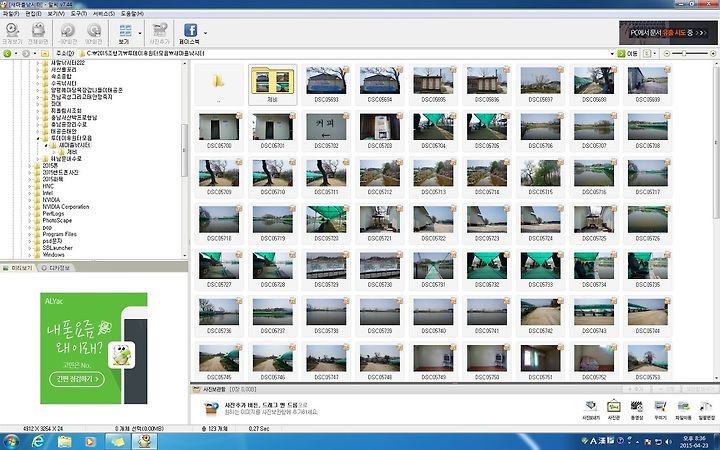Open the 동영상 video maker icon
720x450 pixels.
[x=637, y=410]
